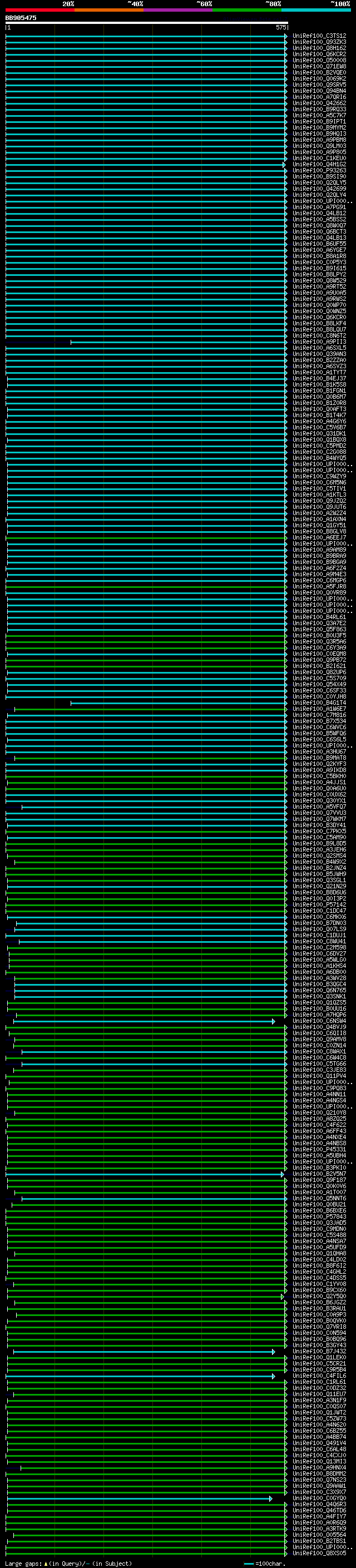Select the UniRef100_Q42699 label
This screenshot has height=1568, width=356.
click(319, 189)
